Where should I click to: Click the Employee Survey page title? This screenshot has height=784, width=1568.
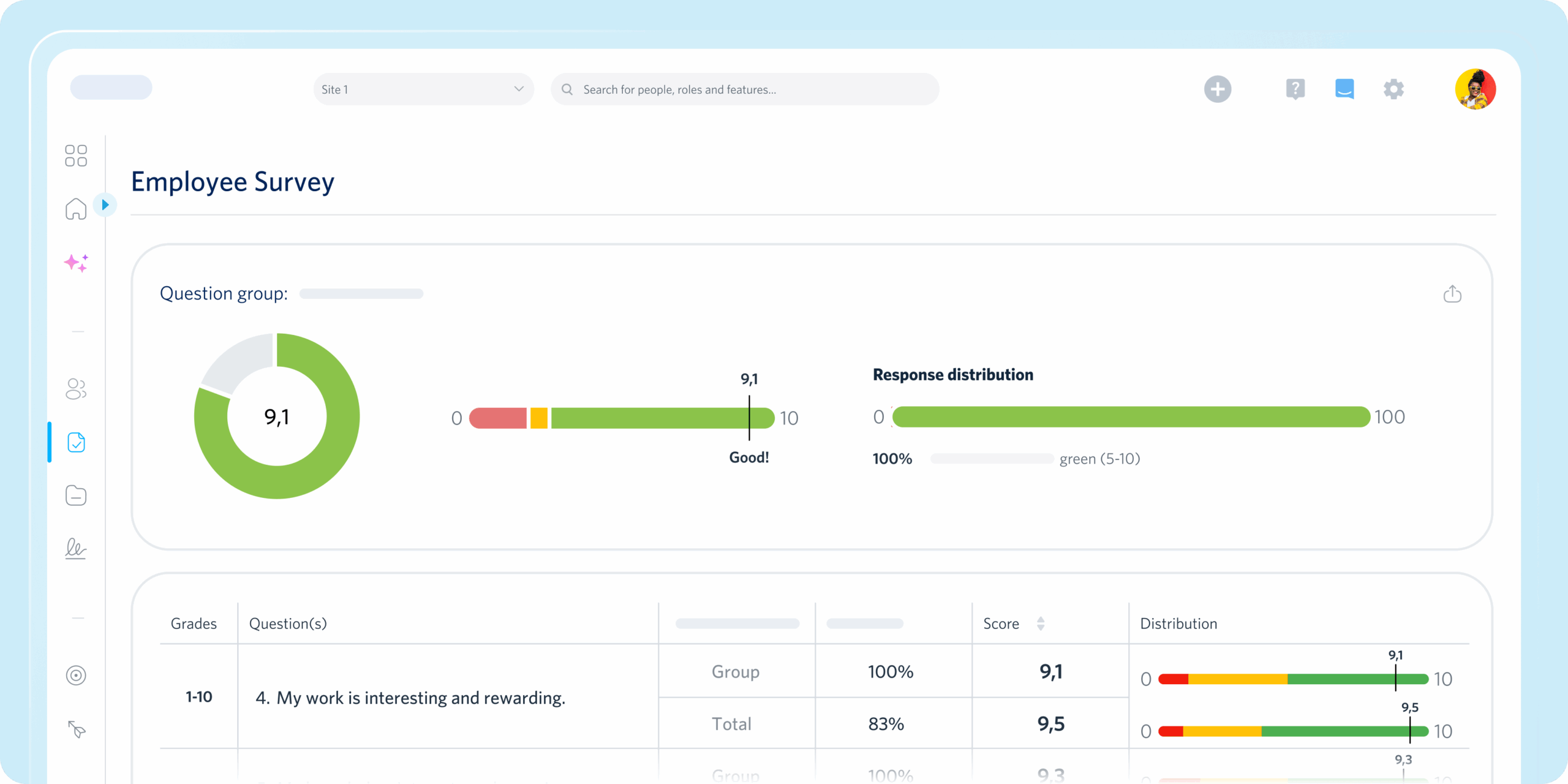233,182
